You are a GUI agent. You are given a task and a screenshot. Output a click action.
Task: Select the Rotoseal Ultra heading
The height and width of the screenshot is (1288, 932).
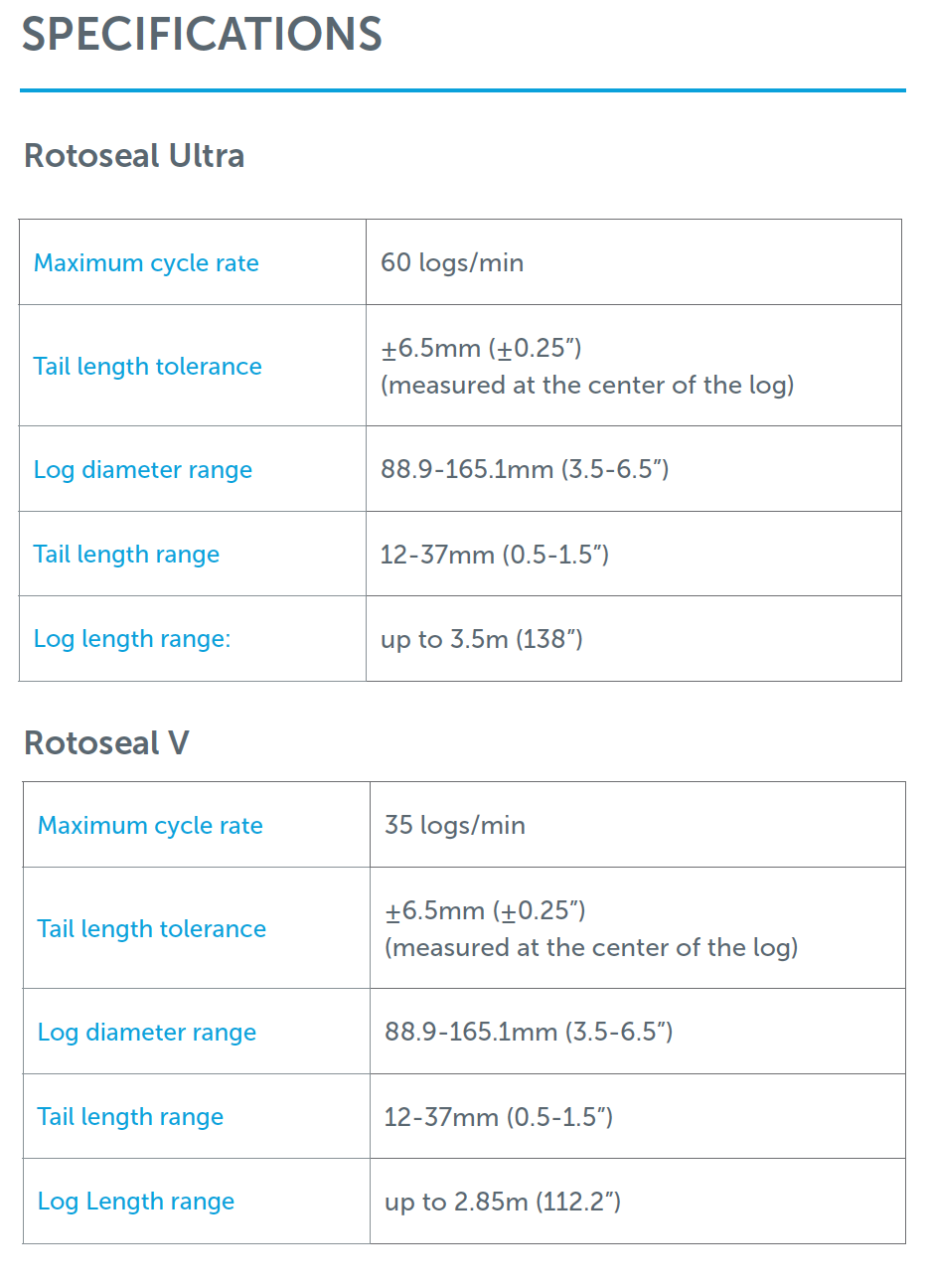[134, 156]
